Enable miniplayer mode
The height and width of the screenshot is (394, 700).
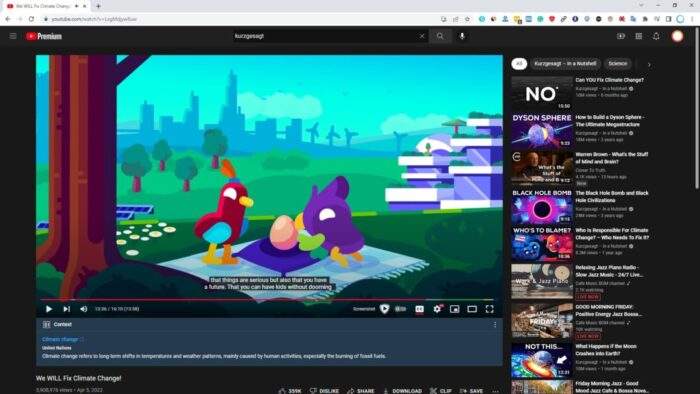(454, 309)
